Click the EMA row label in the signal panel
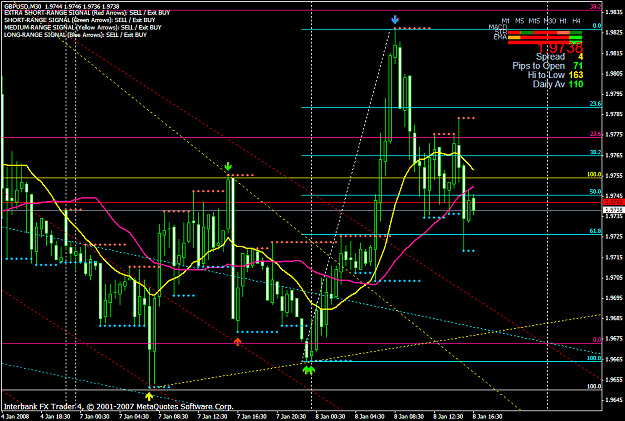 500,37
